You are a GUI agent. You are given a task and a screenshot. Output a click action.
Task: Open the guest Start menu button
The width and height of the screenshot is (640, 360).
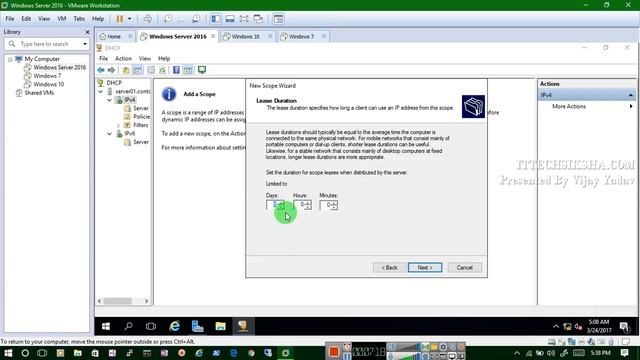click(106, 326)
